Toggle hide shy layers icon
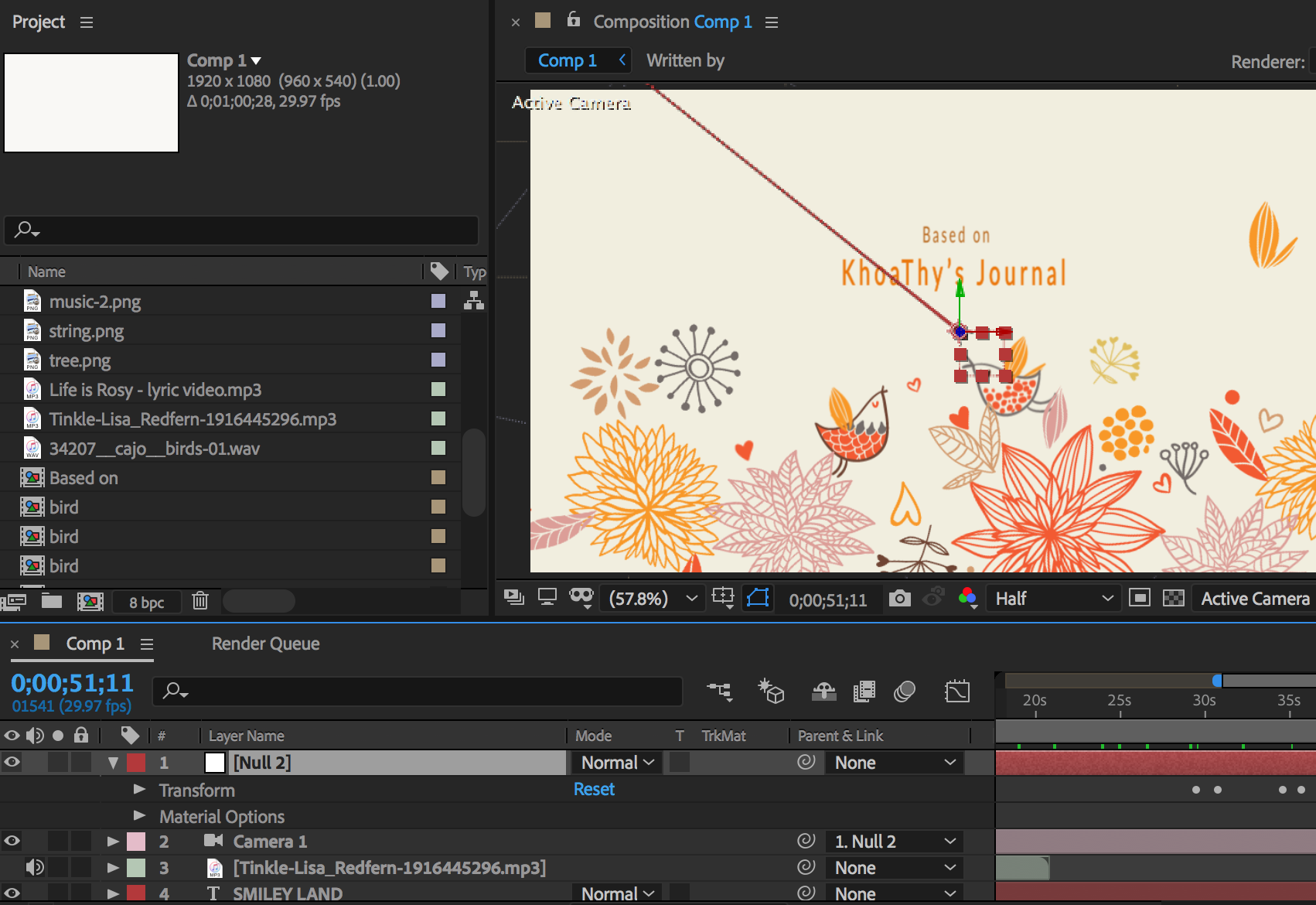This screenshot has width=1316, height=905. (x=824, y=692)
